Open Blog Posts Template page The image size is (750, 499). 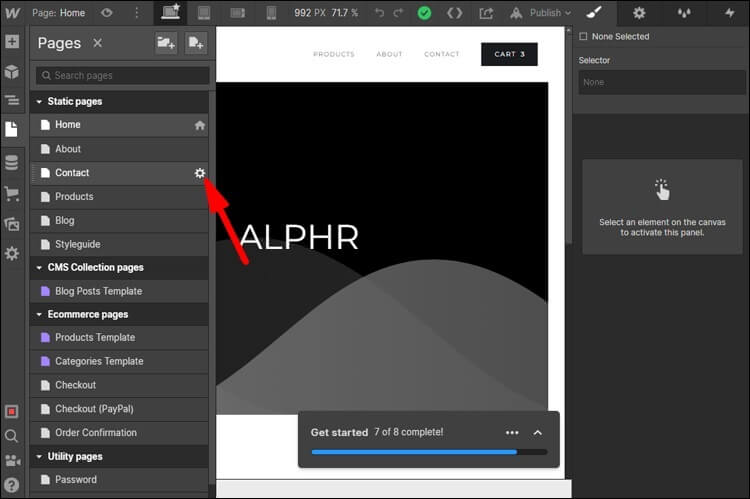click(x=119, y=291)
